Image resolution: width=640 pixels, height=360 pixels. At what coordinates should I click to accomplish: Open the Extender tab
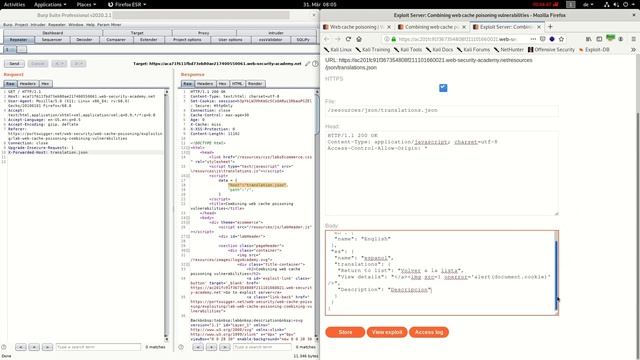click(149, 40)
